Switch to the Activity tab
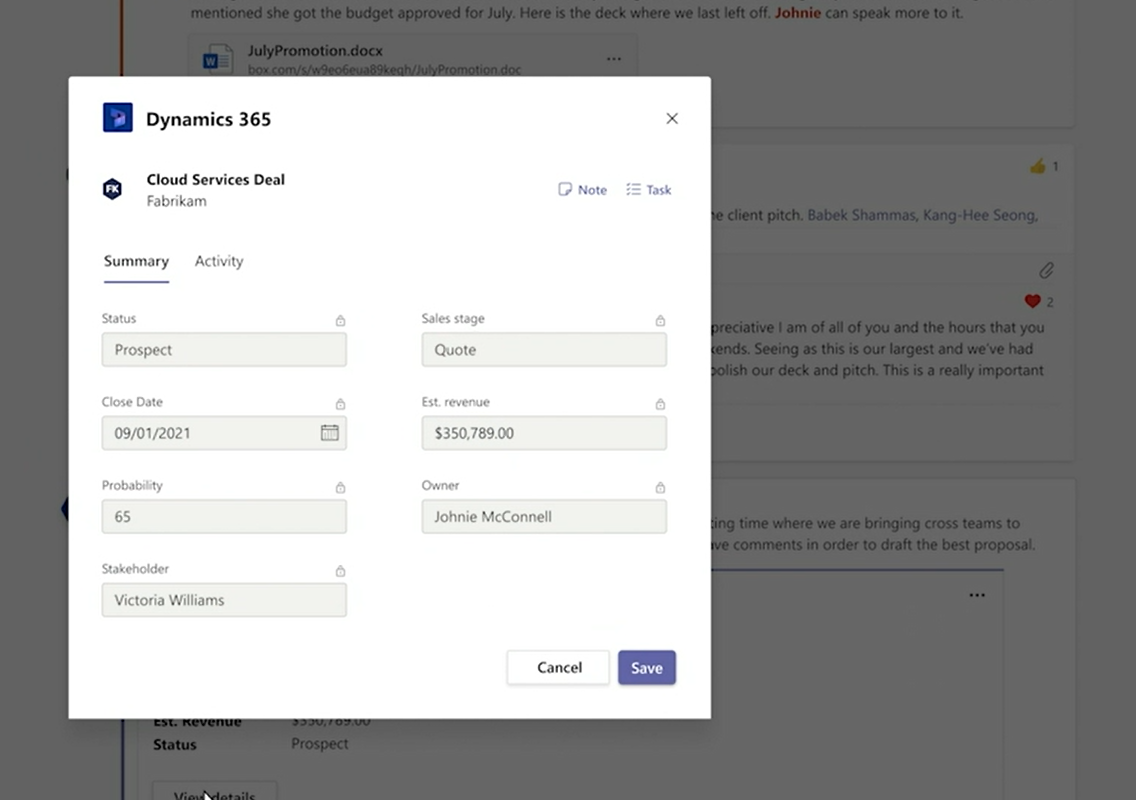 pos(219,262)
